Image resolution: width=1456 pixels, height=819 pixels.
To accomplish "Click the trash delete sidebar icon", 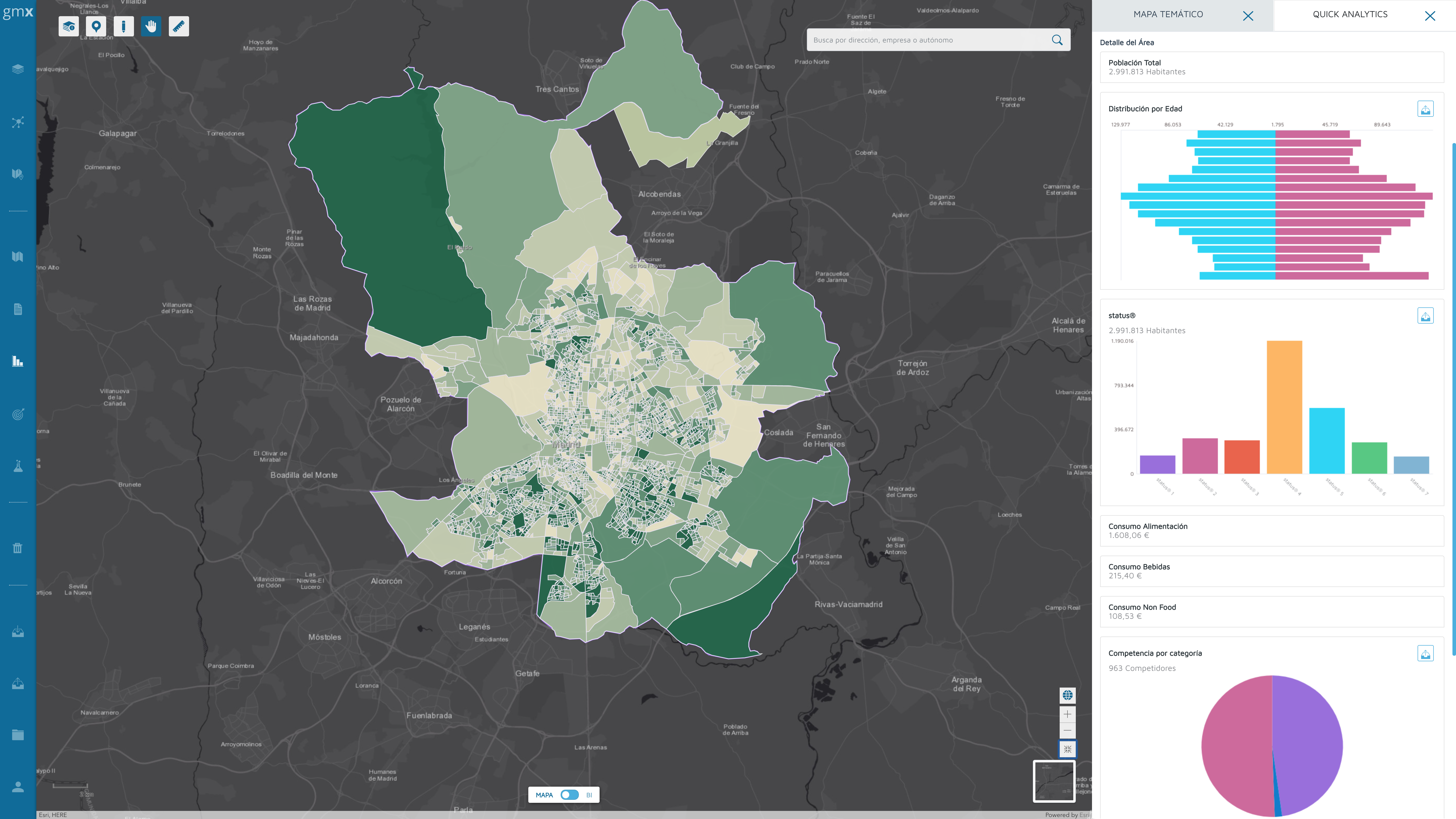I will pos(17,548).
